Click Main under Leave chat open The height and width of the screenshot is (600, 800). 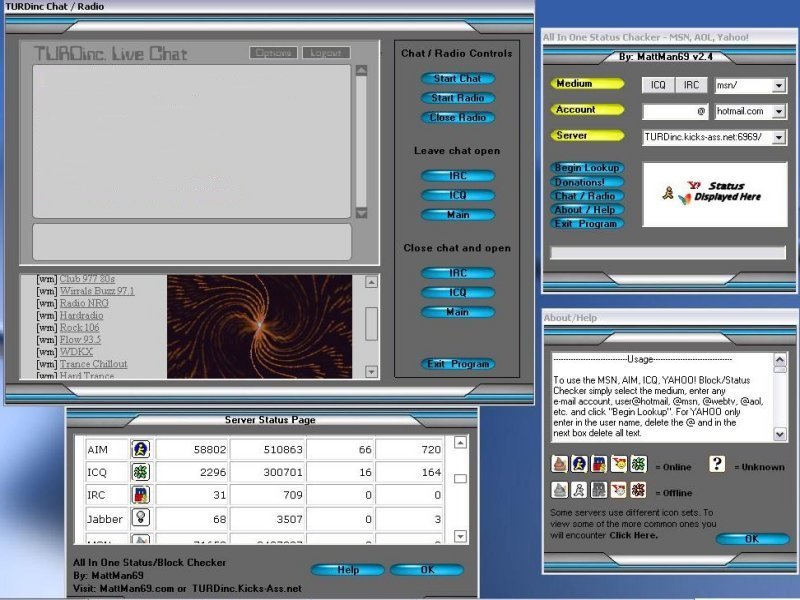coord(458,215)
